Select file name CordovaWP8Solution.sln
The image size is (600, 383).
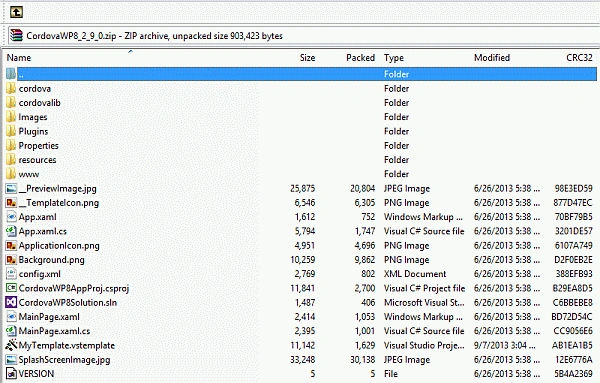(x=68, y=303)
